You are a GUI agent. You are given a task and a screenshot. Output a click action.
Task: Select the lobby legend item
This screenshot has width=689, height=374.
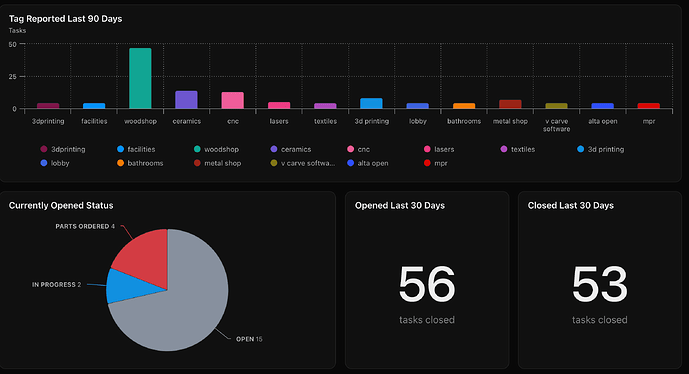click(x=55, y=163)
